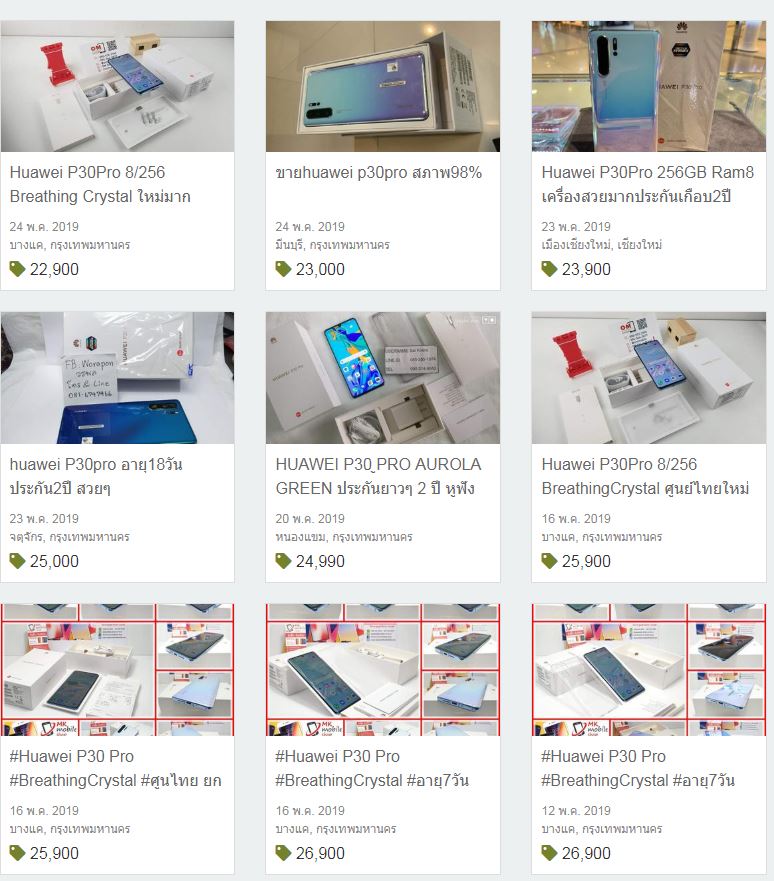Select the Aurora green phone photo thumbnail

tap(383, 378)
